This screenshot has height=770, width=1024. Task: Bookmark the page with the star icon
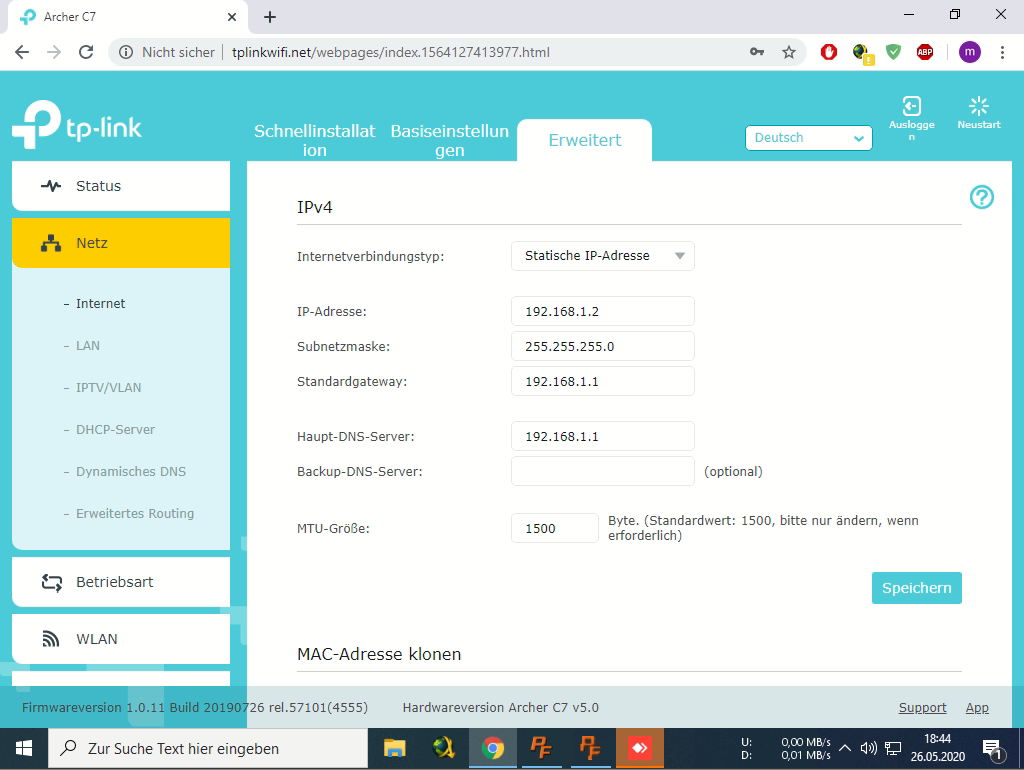(789, 52)
